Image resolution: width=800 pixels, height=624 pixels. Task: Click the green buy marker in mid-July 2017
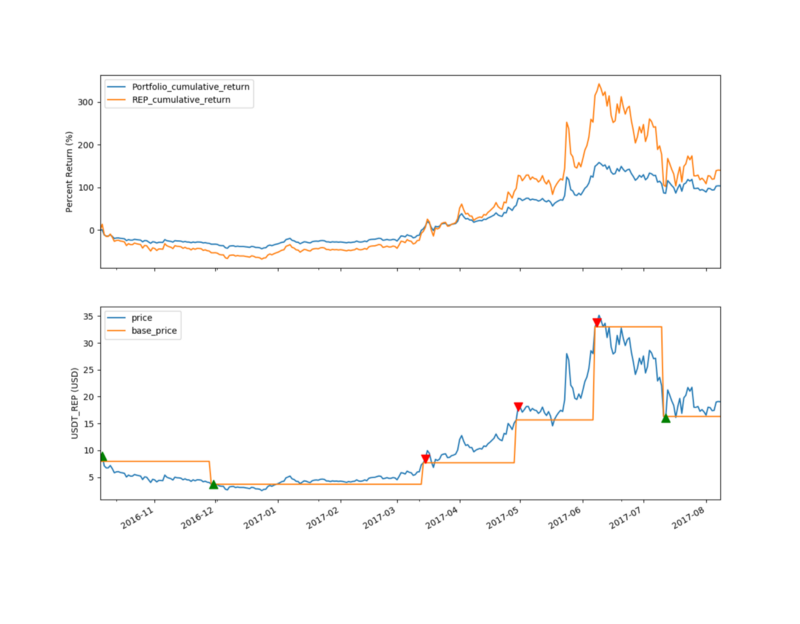[x=666, y=417]
